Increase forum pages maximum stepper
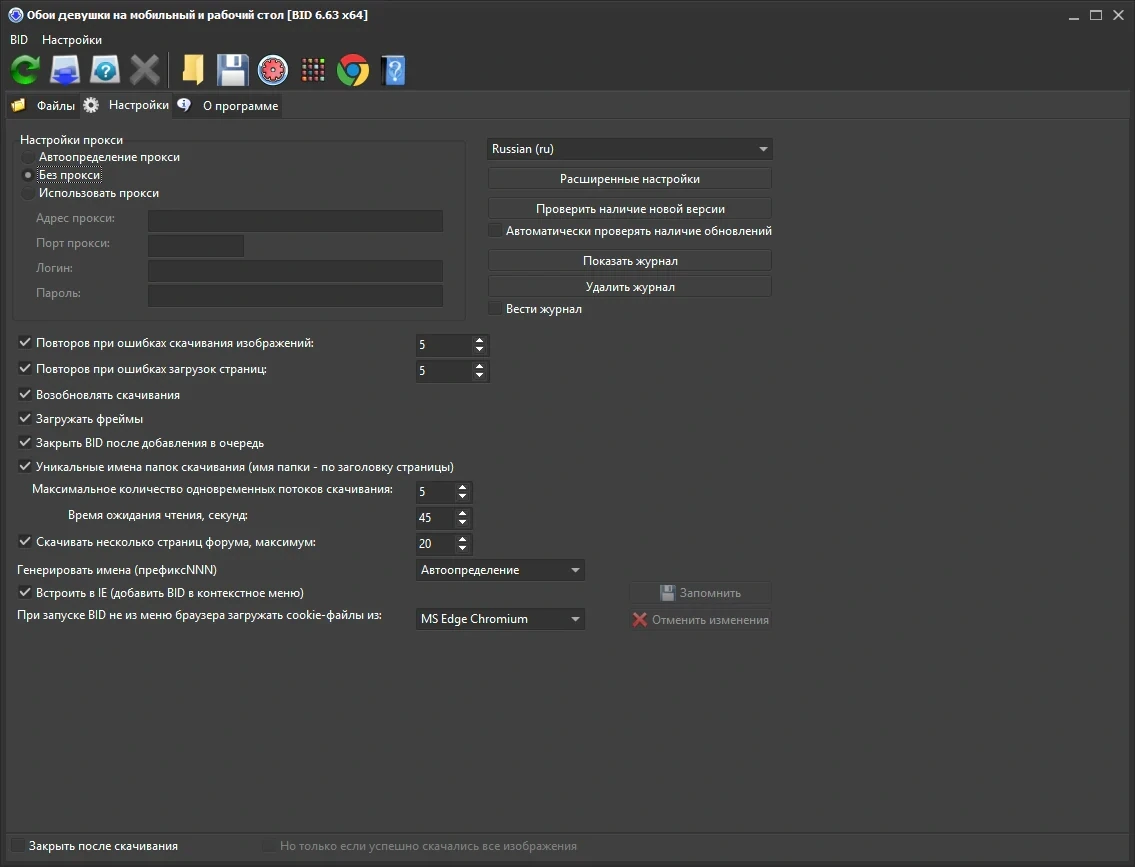This screenshot has height=867, width=1135. coord(463,539)
